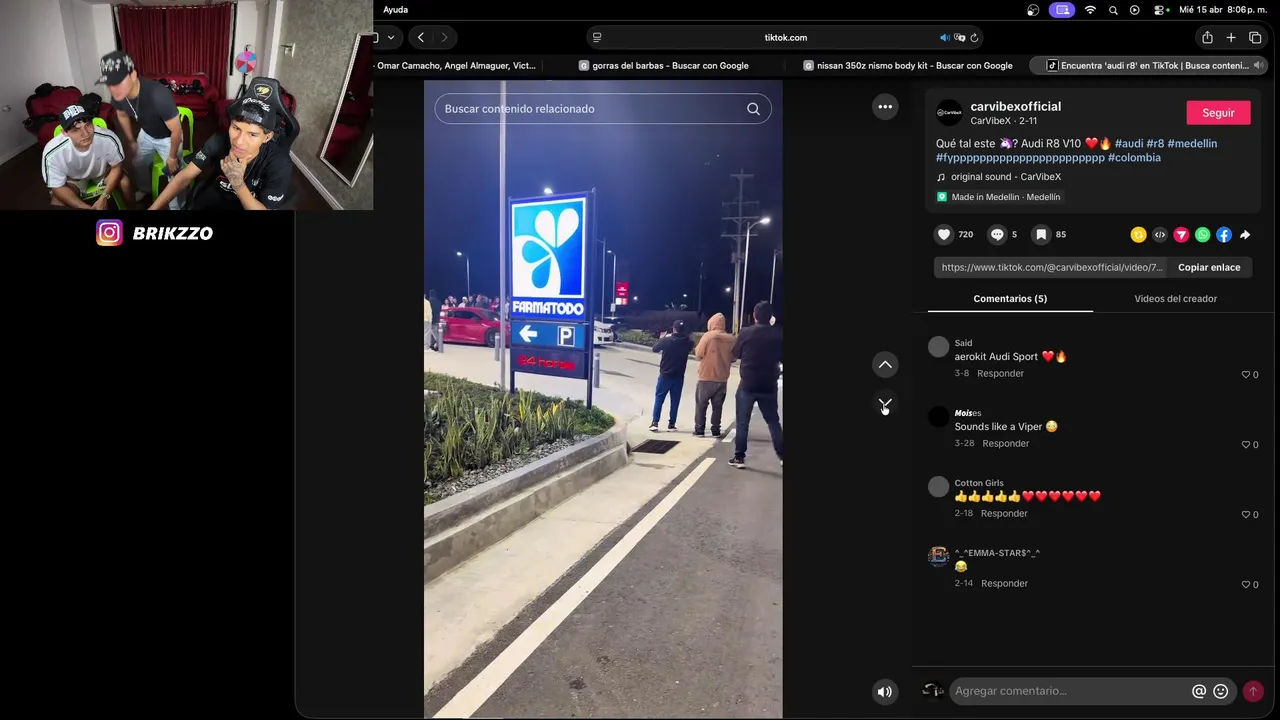The width and height of the screenshot is (1280, 720).
Task: Open the comments bubble icon showing 5
Action: (997, 234)
